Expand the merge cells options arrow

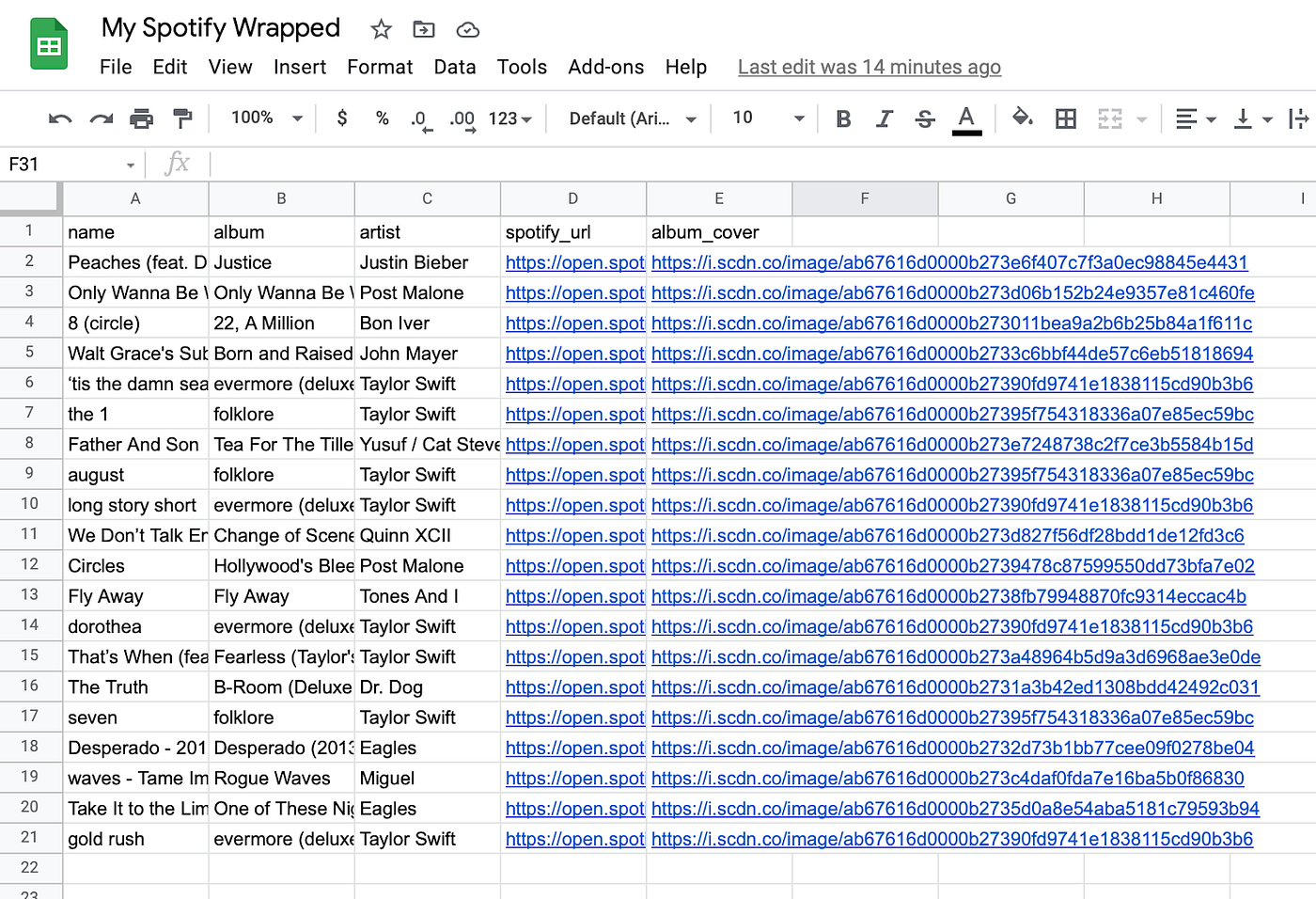click(1142, 119)
